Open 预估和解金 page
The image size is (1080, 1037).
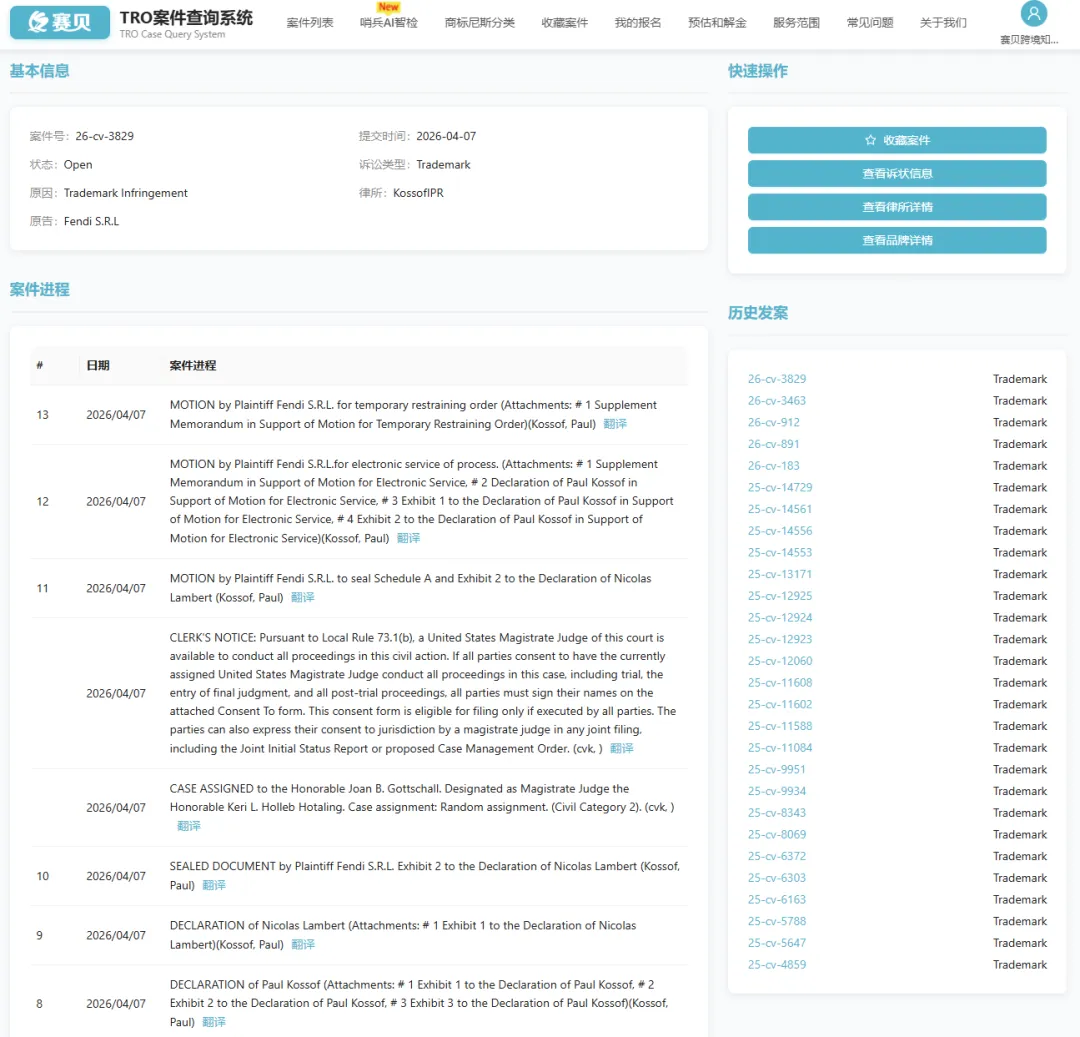coord(717,23)
